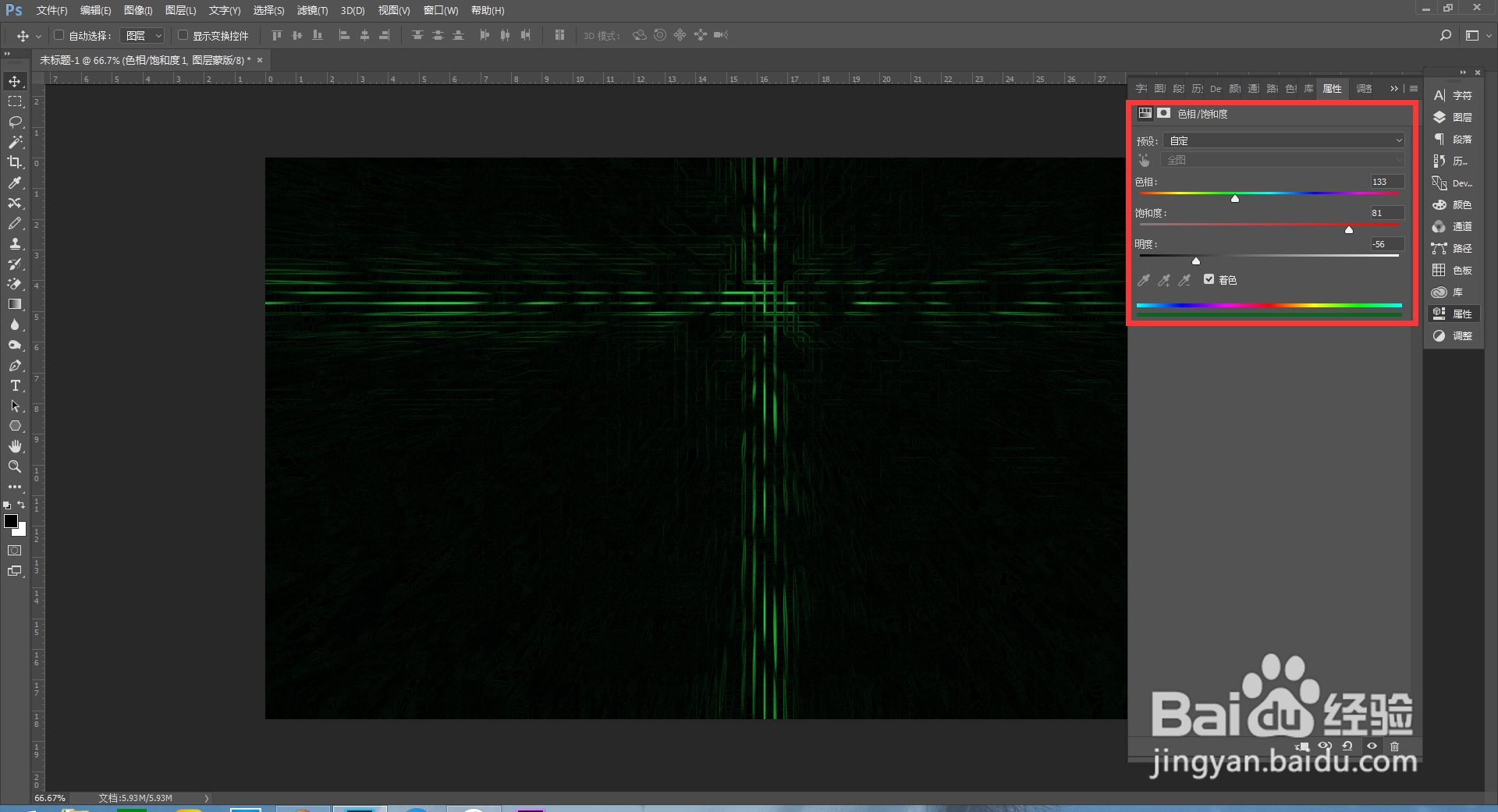Select the Magic Wand tool
Screen dimensions: 1498x812
click(x=15, y=142)
